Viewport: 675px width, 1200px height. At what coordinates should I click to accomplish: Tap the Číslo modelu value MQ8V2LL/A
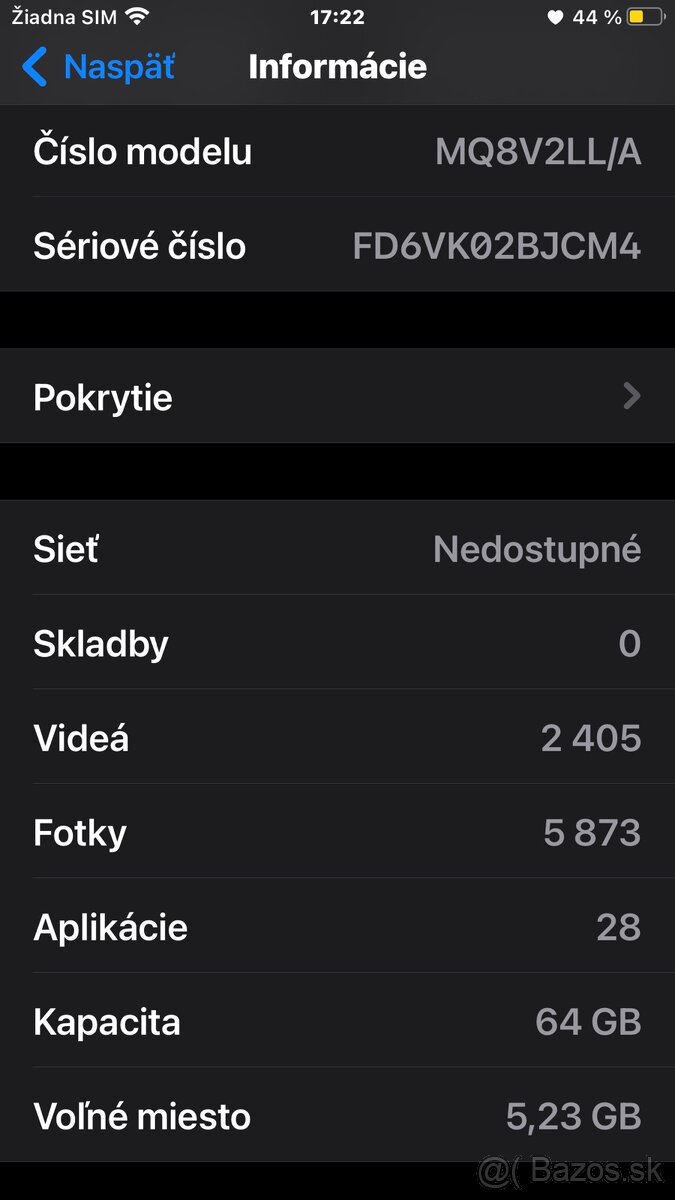pos(538,152)
